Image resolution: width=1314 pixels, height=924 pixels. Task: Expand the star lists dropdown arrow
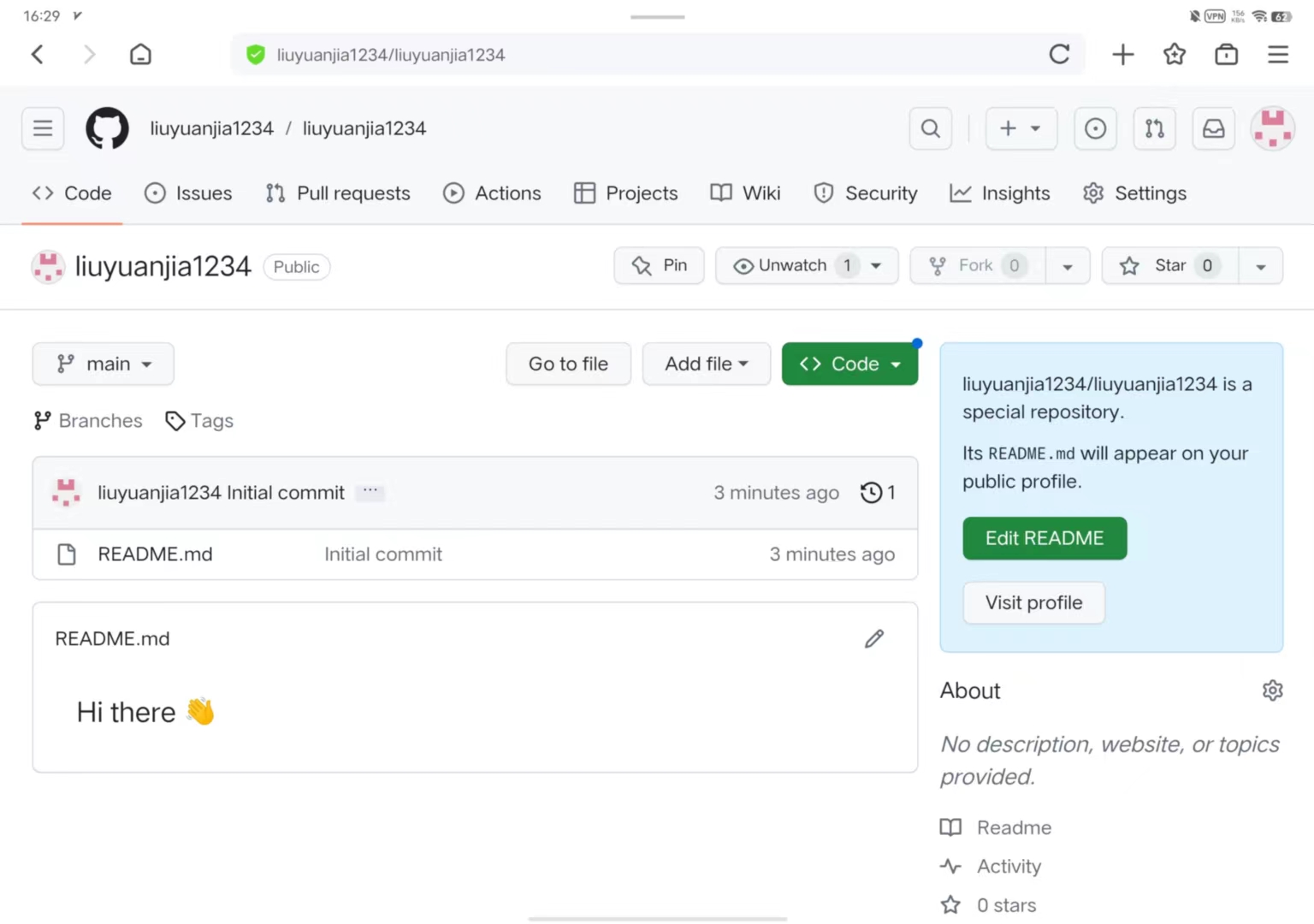[x=1261, y=266]
